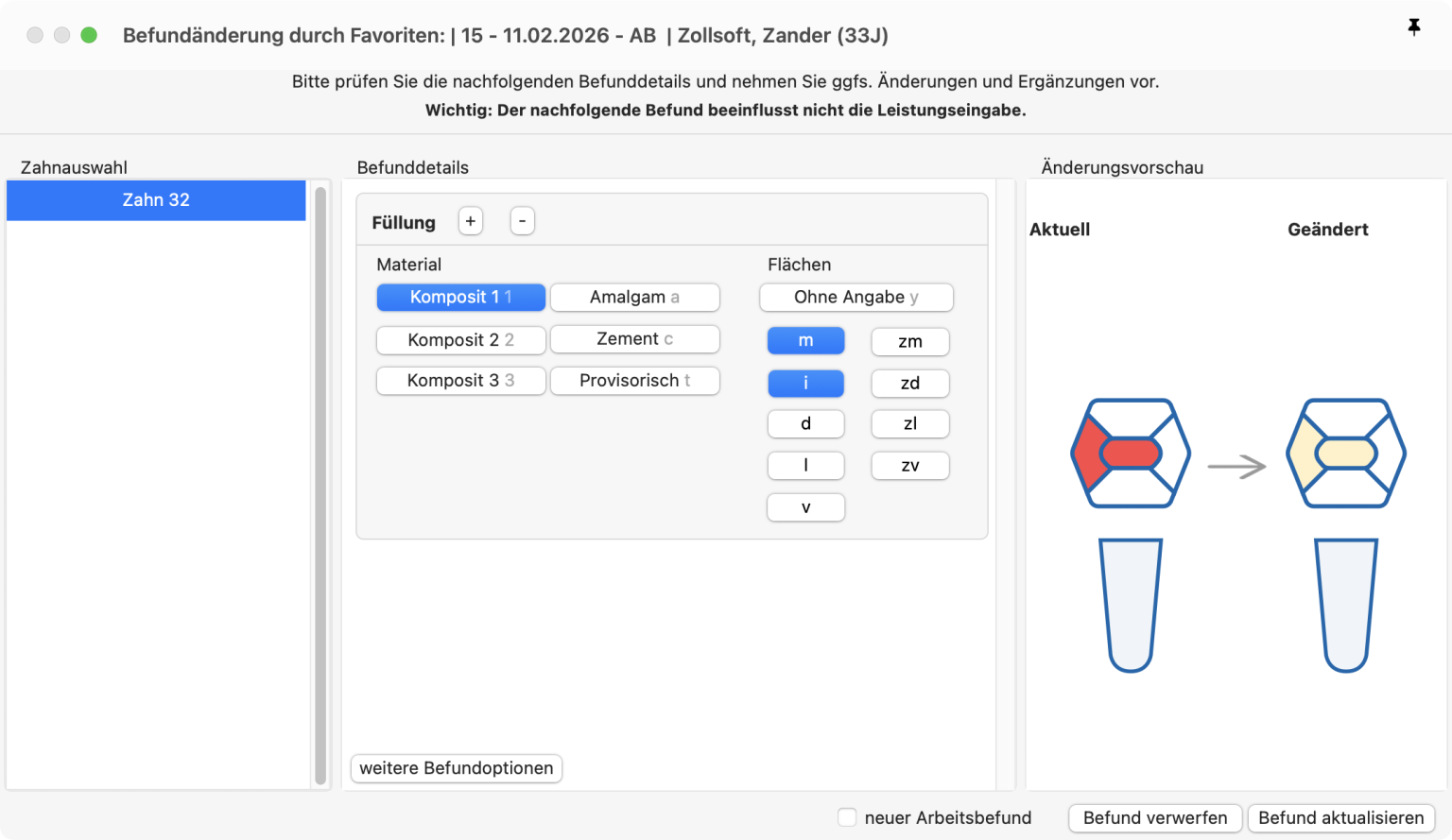Click the current tooth crown diagram
This screenshot has width=1452, height=840.
coord(1131,454)
